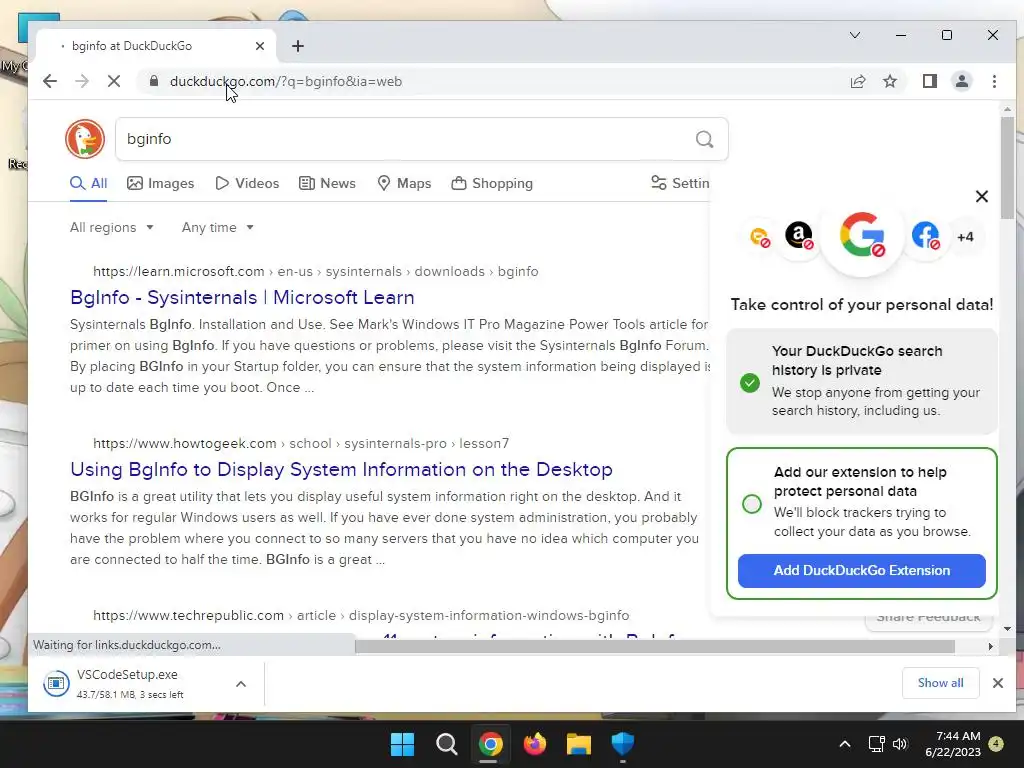The width and height of the screenshot is (1024, 768).
Task: Switch to the Videos results tab
Action: pyautogui.click(x=247, y=184)
